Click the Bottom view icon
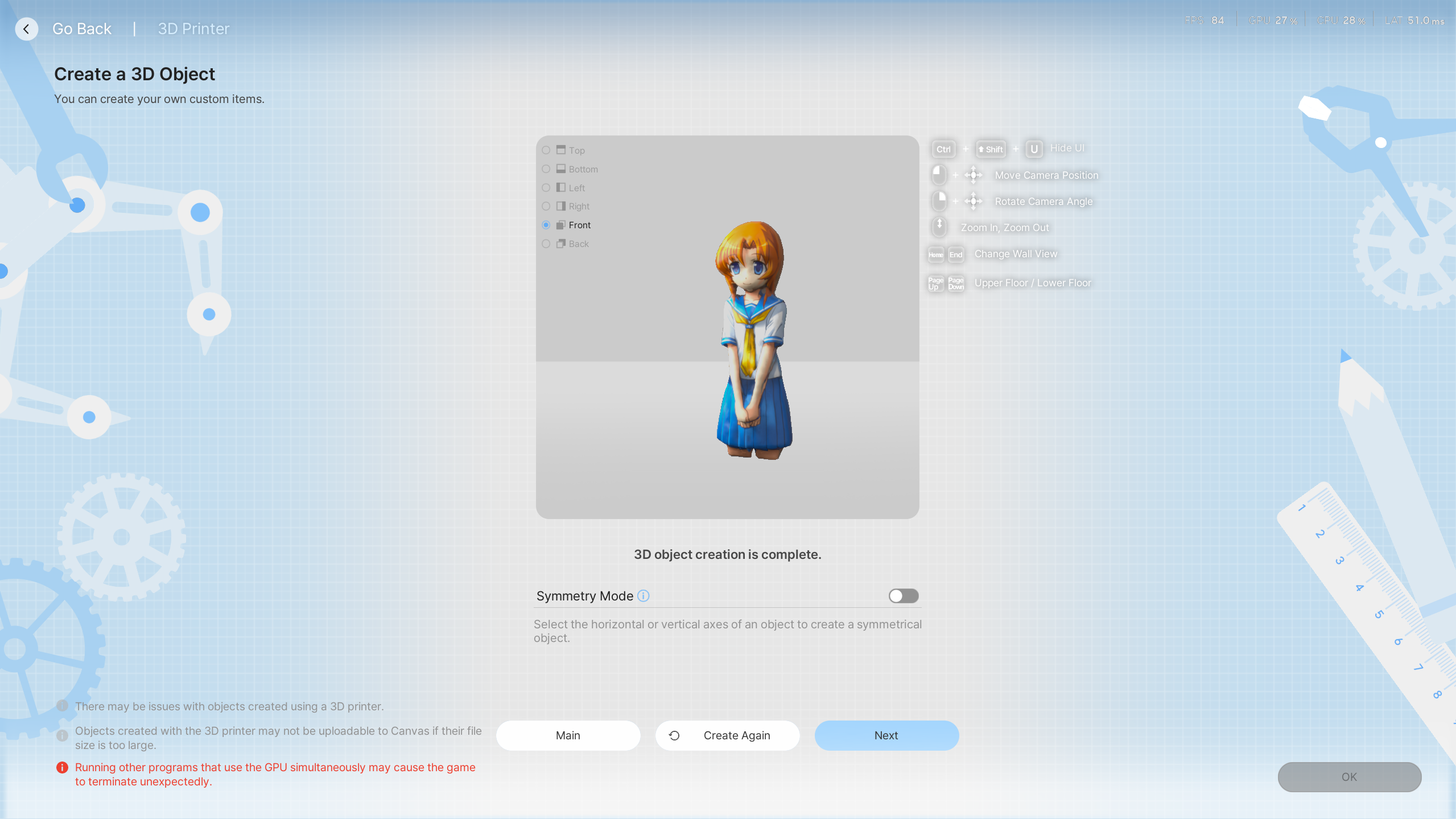This screenshot has width=1456, height=819. [x=561, y=169]
